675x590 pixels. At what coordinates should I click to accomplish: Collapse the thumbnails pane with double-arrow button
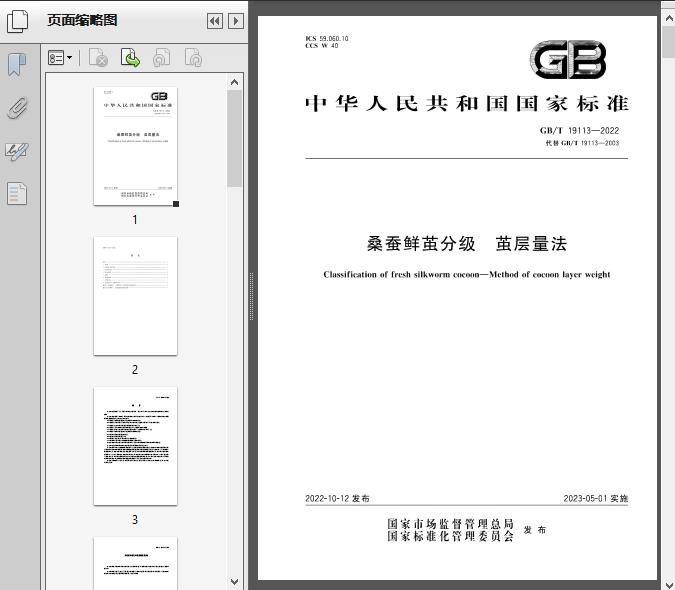click(x=215, y=21)
